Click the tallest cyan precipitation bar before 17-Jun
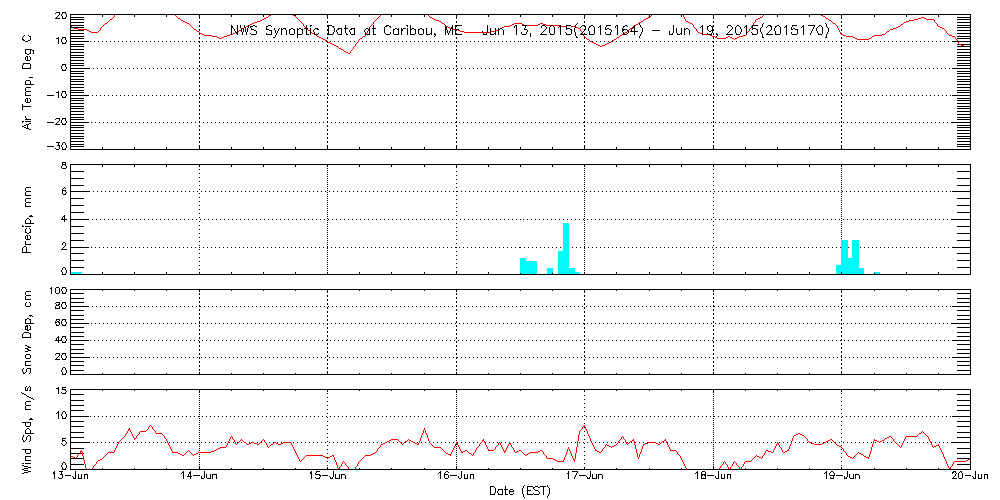 566,248
